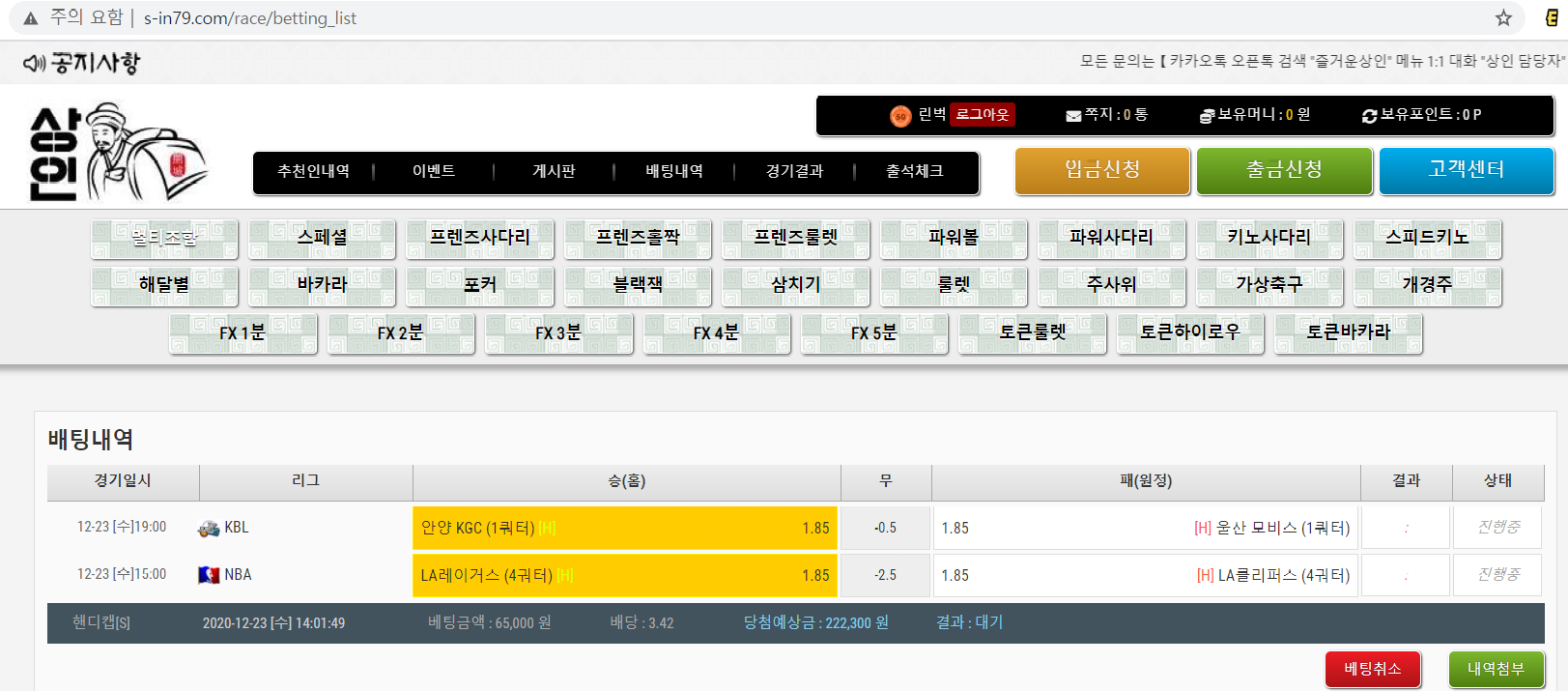
Task: Click the speaker announcement icon
Action: (x=34, y=64)
